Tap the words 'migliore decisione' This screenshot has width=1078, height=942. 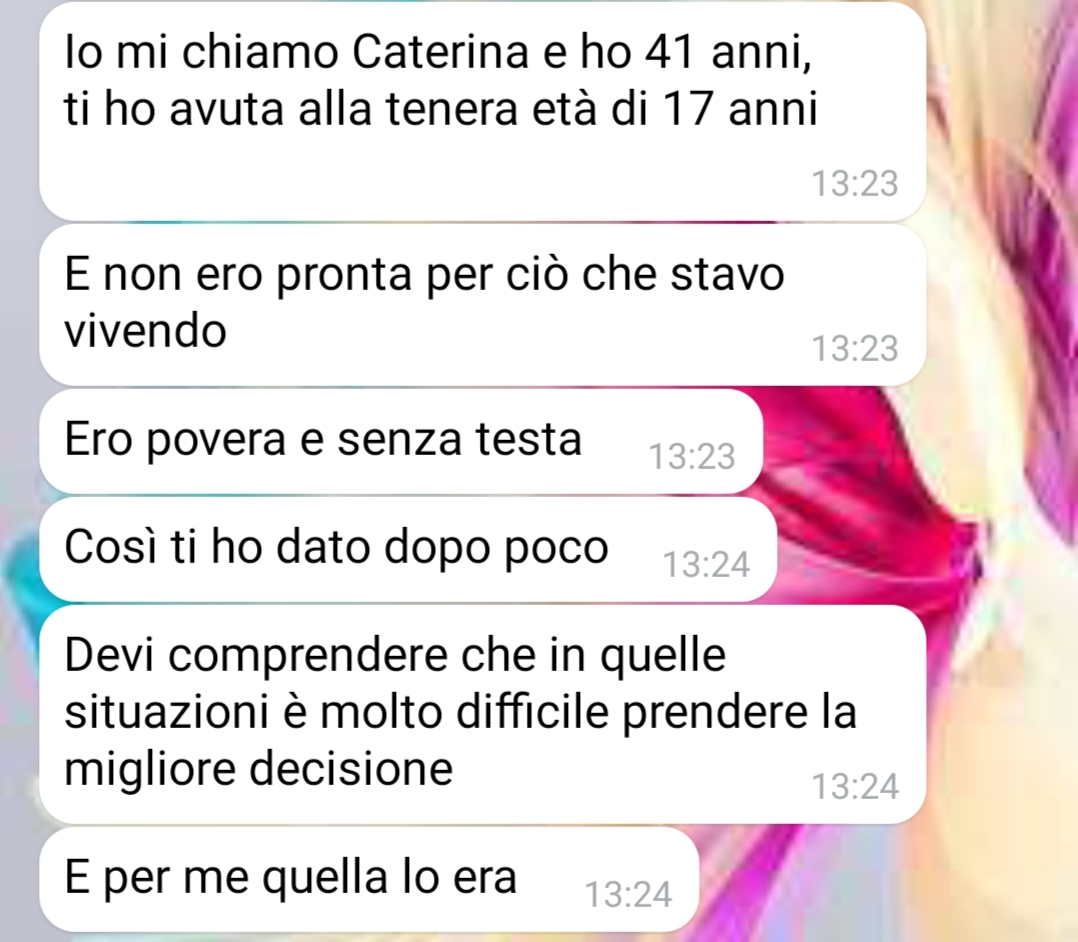[x=258, y=768]
